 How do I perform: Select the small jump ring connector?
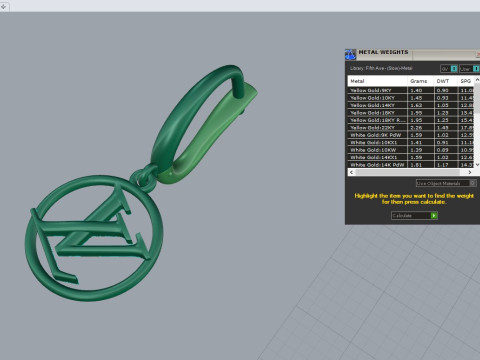coord(144,178)
